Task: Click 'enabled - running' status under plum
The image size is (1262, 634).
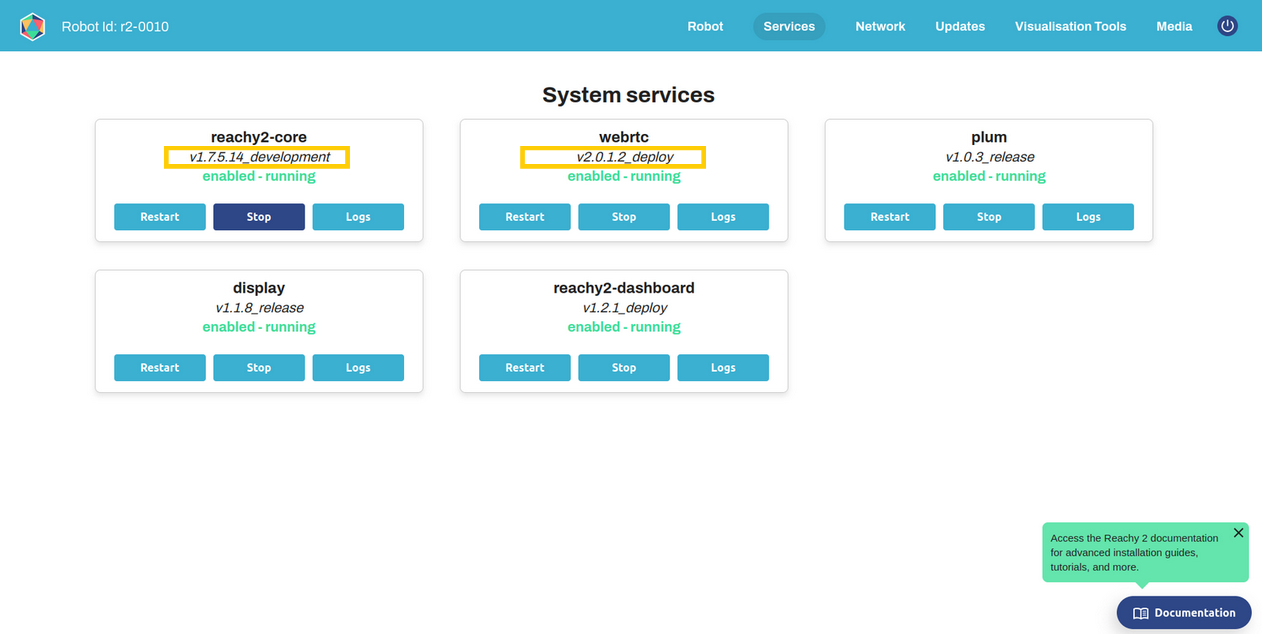Action: tap(989, 176)
